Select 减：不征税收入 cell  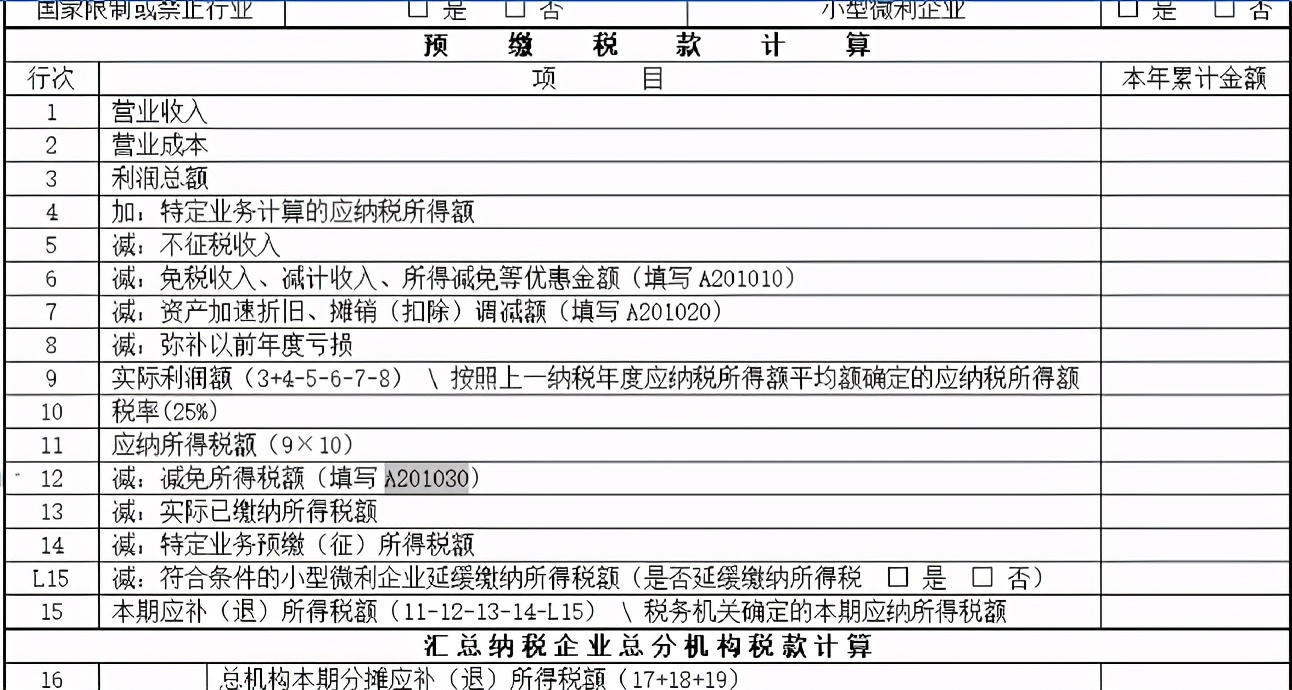click(x=599, y=245)
